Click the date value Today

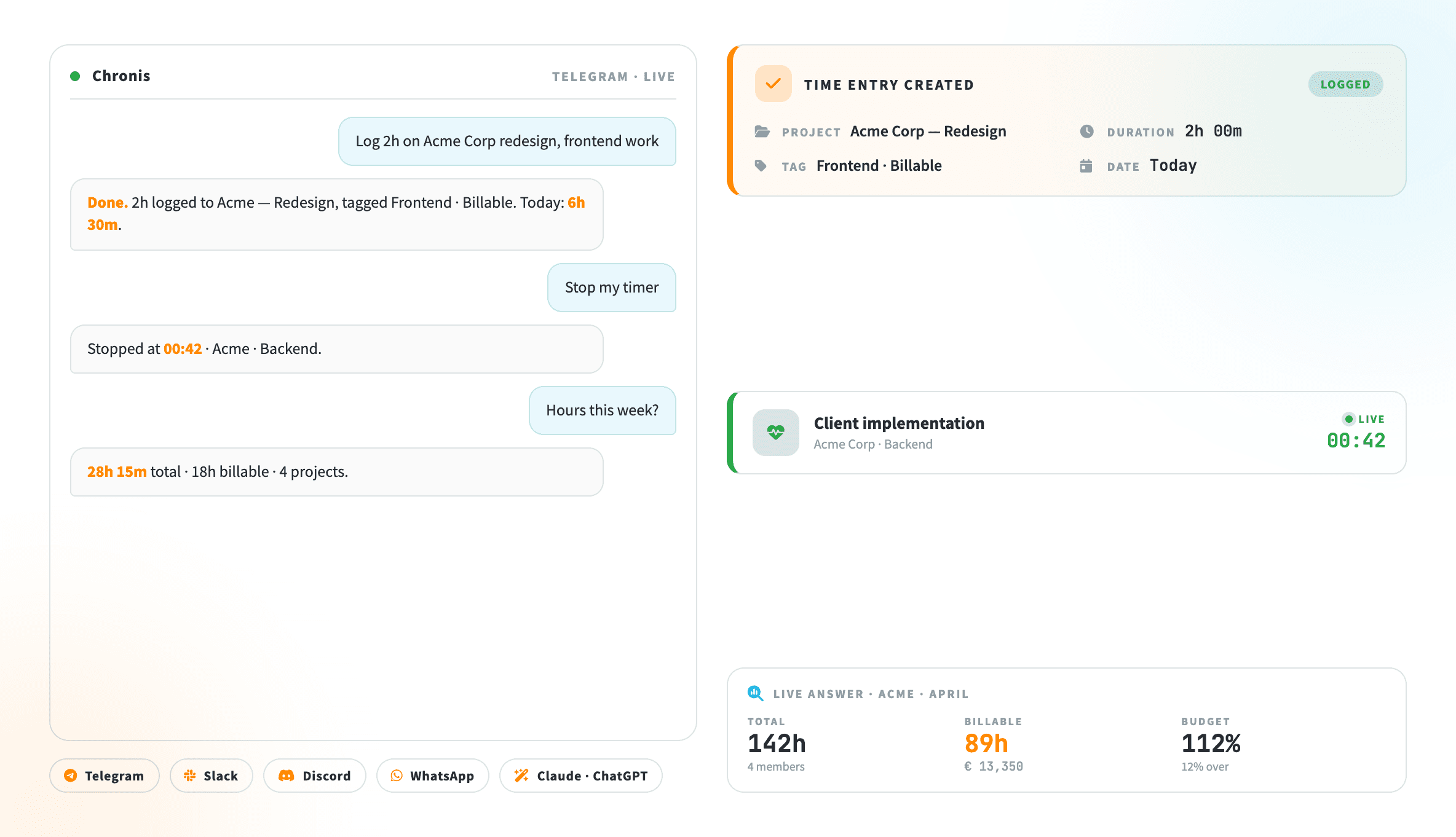1173,166
